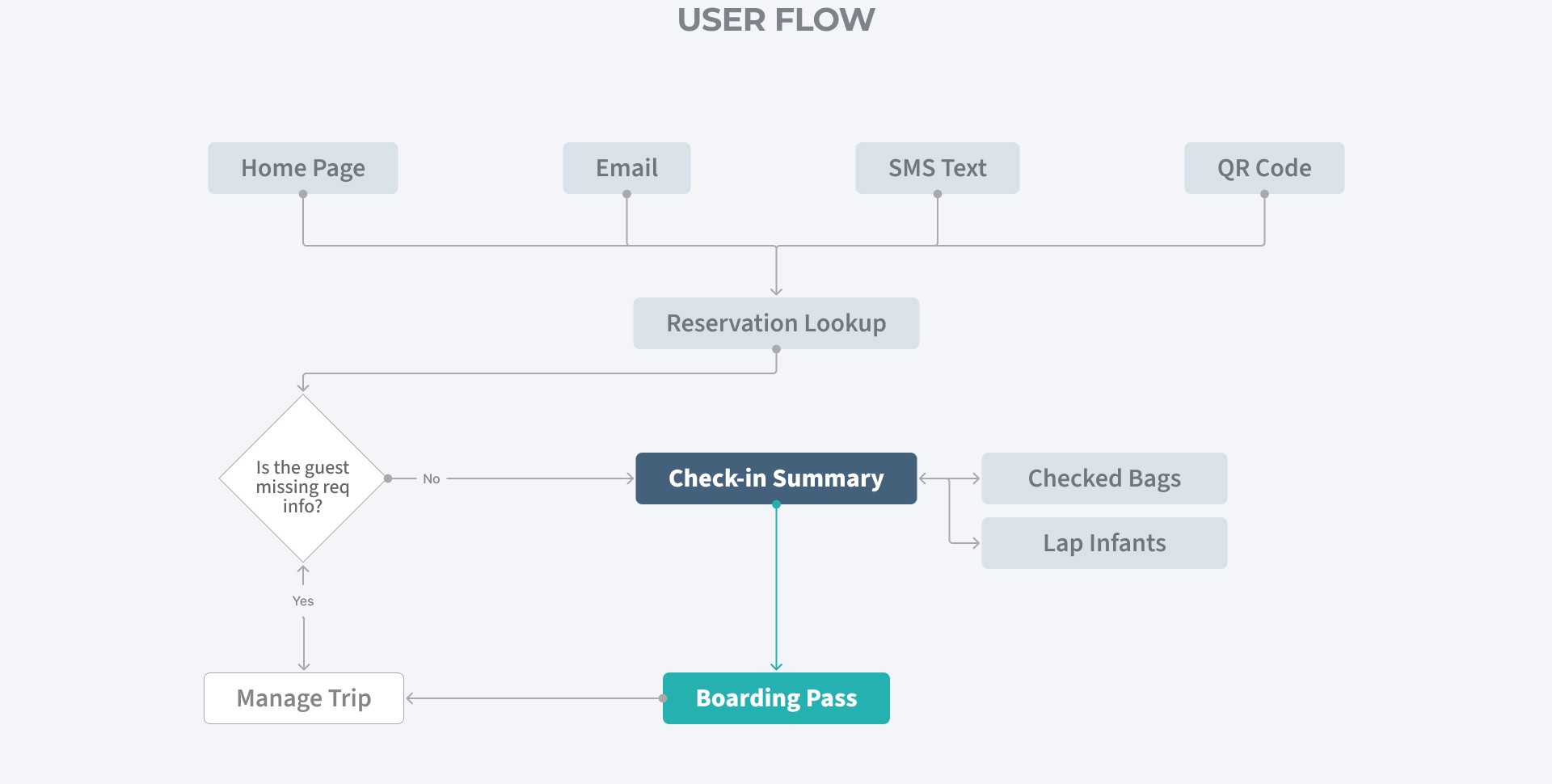Select the USER FLOW title text
The image size is (1552, 784).
(x=776, y=19)
